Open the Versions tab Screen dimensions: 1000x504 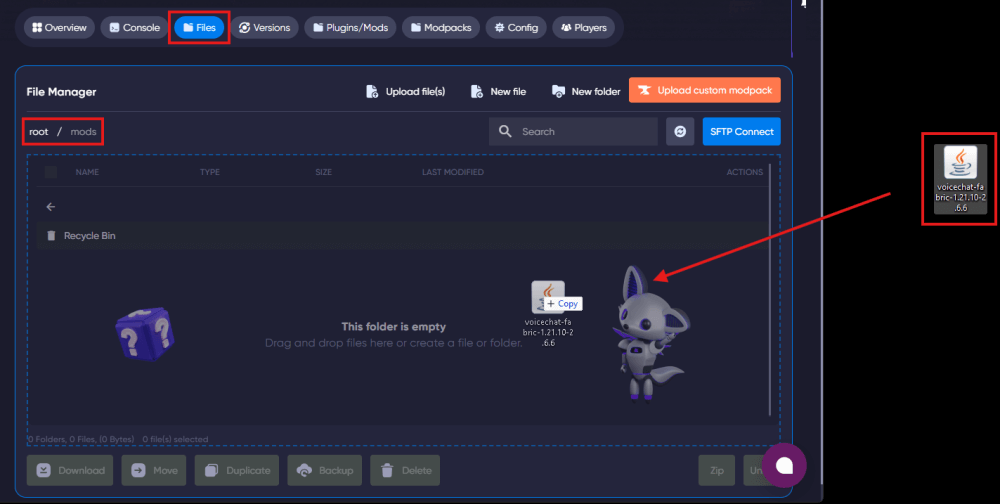coord(264,28)
